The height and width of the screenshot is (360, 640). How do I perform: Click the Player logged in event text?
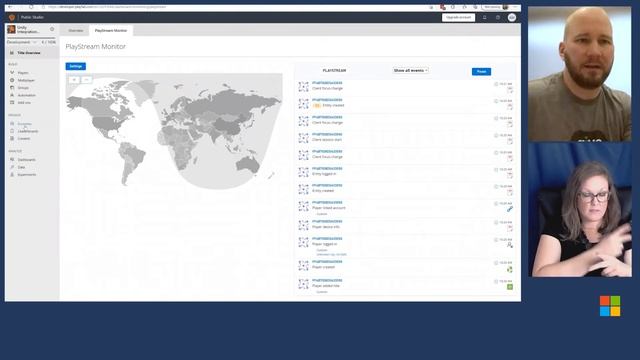pyautogui.click(x=324, y=244)
